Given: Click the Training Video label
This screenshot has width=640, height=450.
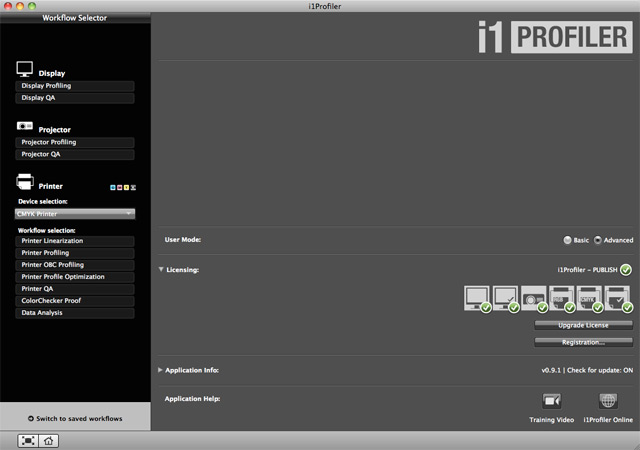Looking at the screenshot, I should [551, 420].
